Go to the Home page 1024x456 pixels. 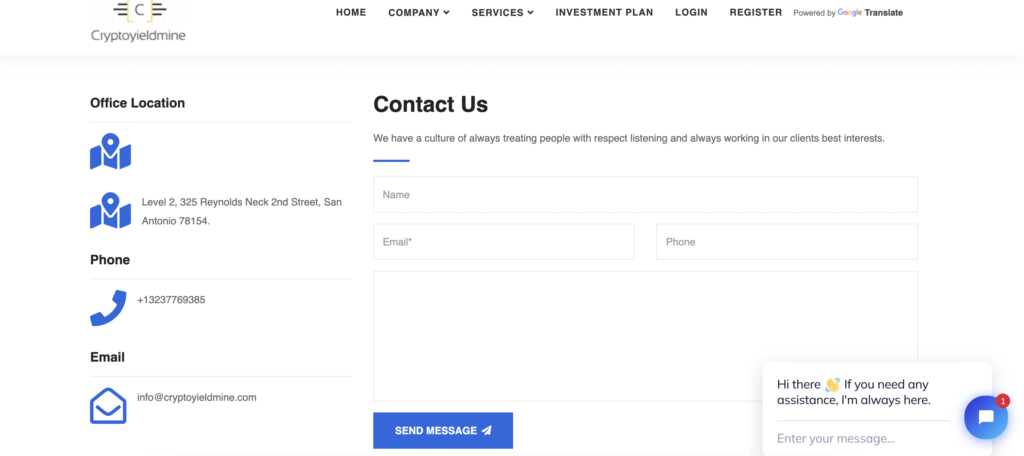(x=351, y=12)
